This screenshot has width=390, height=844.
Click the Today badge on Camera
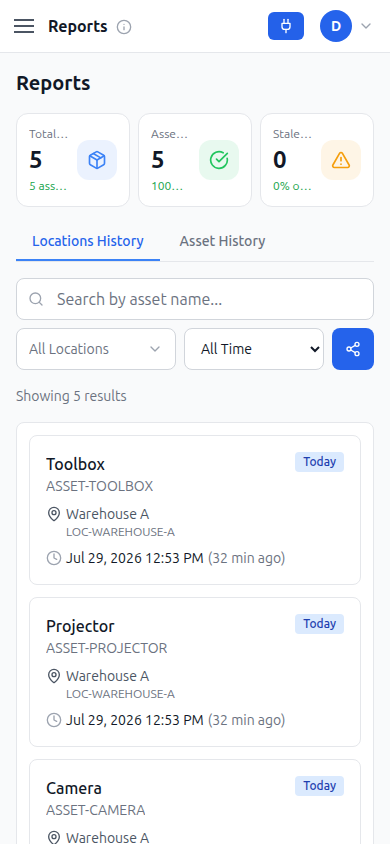click(320, 786)
